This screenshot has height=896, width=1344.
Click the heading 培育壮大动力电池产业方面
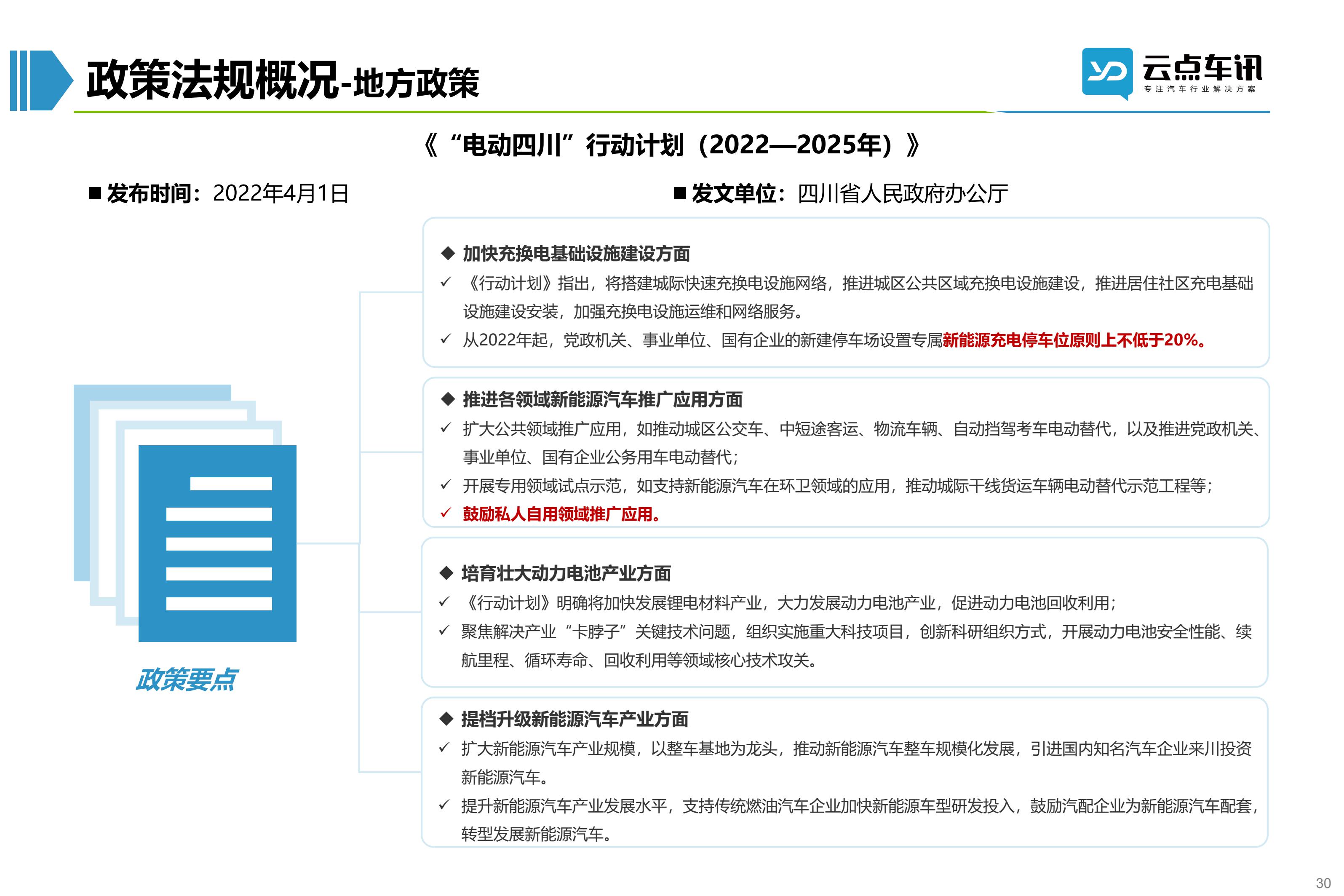[x=566, y=573]
